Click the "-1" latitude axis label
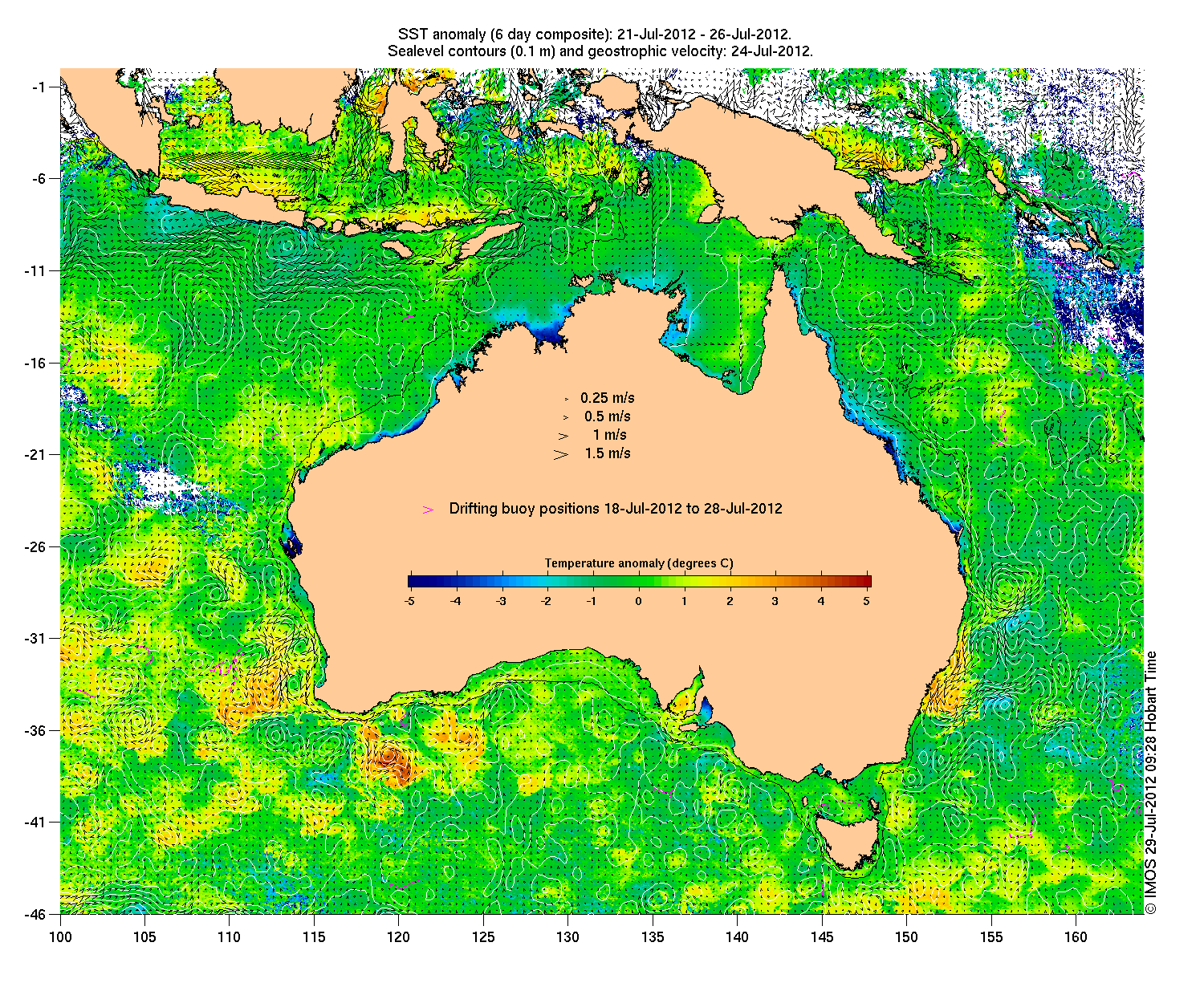The height and width of the screenshot is (983, 1204). 39,87
